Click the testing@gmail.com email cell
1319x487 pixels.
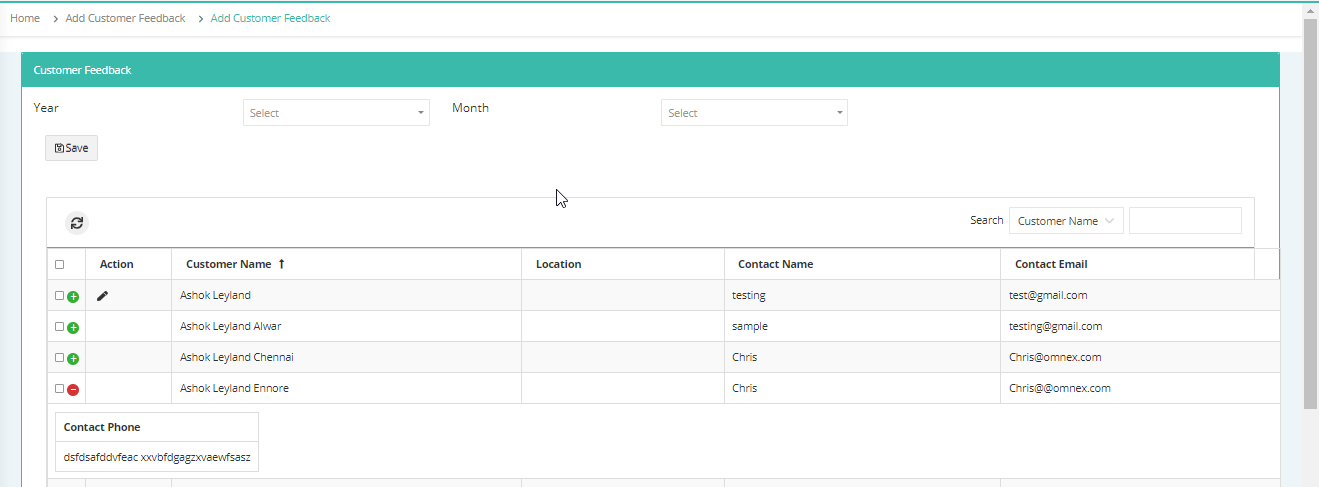1140,326
